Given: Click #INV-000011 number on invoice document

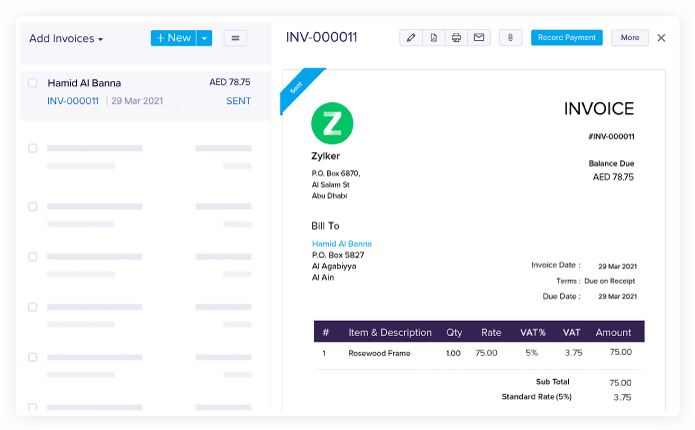Looking at the screenshot, I should click(x=611, y=137).
